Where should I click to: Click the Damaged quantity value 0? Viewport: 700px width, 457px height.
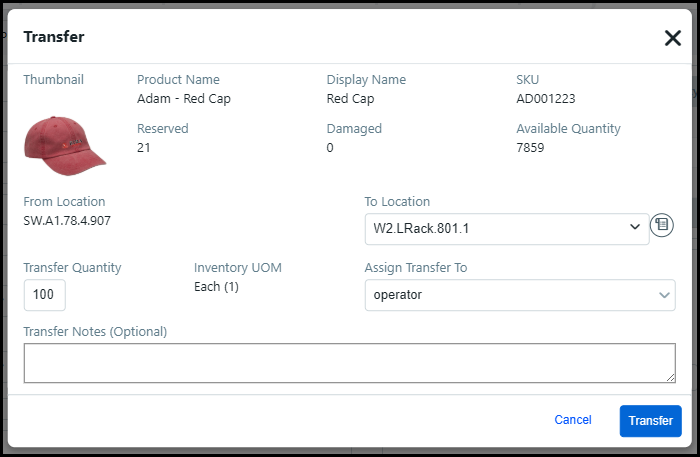click(330, 148)
